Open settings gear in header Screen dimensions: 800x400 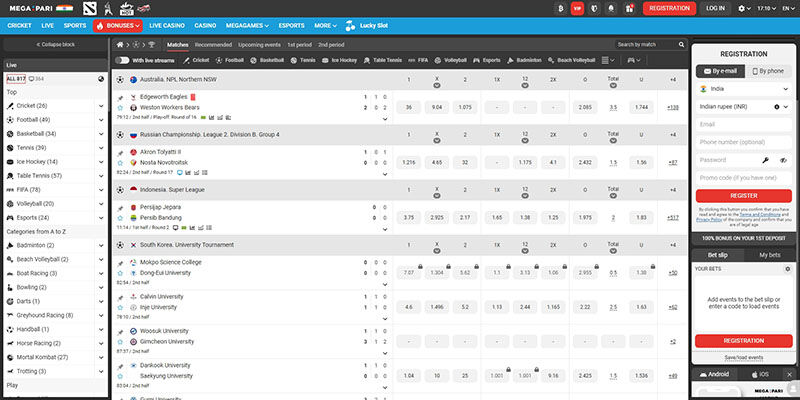[744, 9]
